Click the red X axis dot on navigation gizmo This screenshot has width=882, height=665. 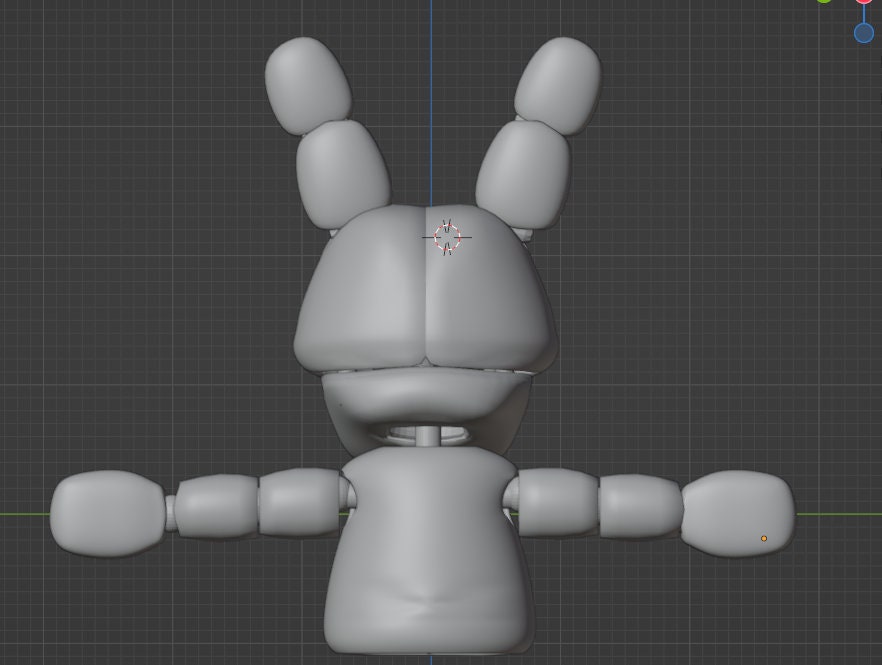pos(863,2)
